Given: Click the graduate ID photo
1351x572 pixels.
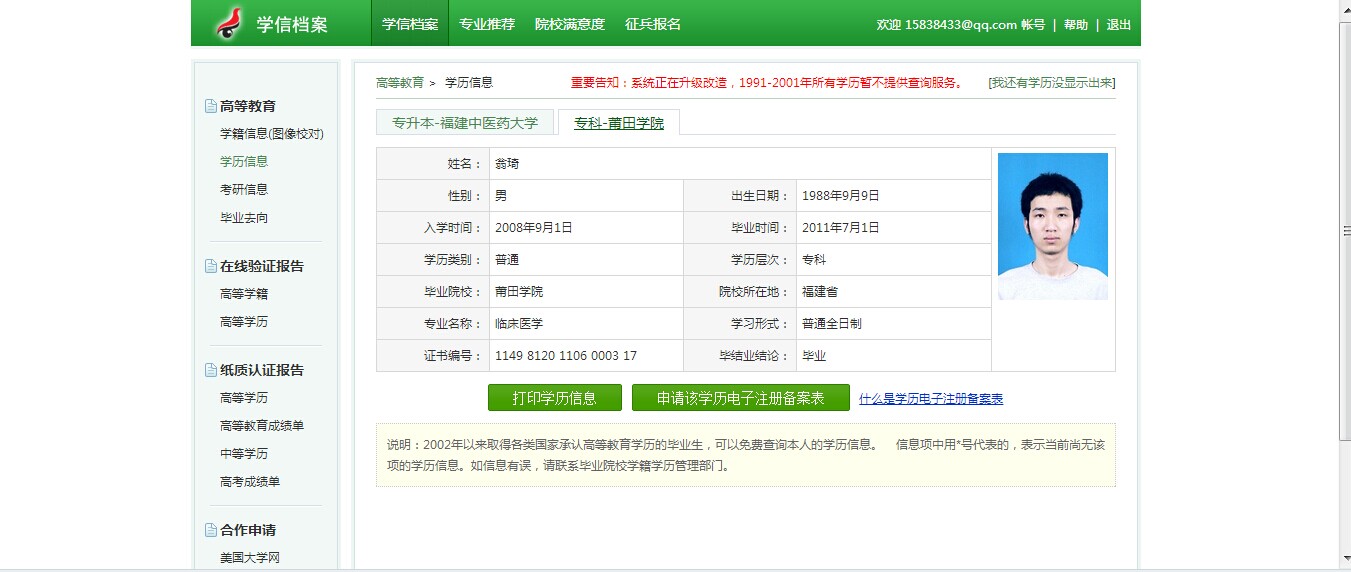Looking at the screenshot, I should [x=1053, y=226].
